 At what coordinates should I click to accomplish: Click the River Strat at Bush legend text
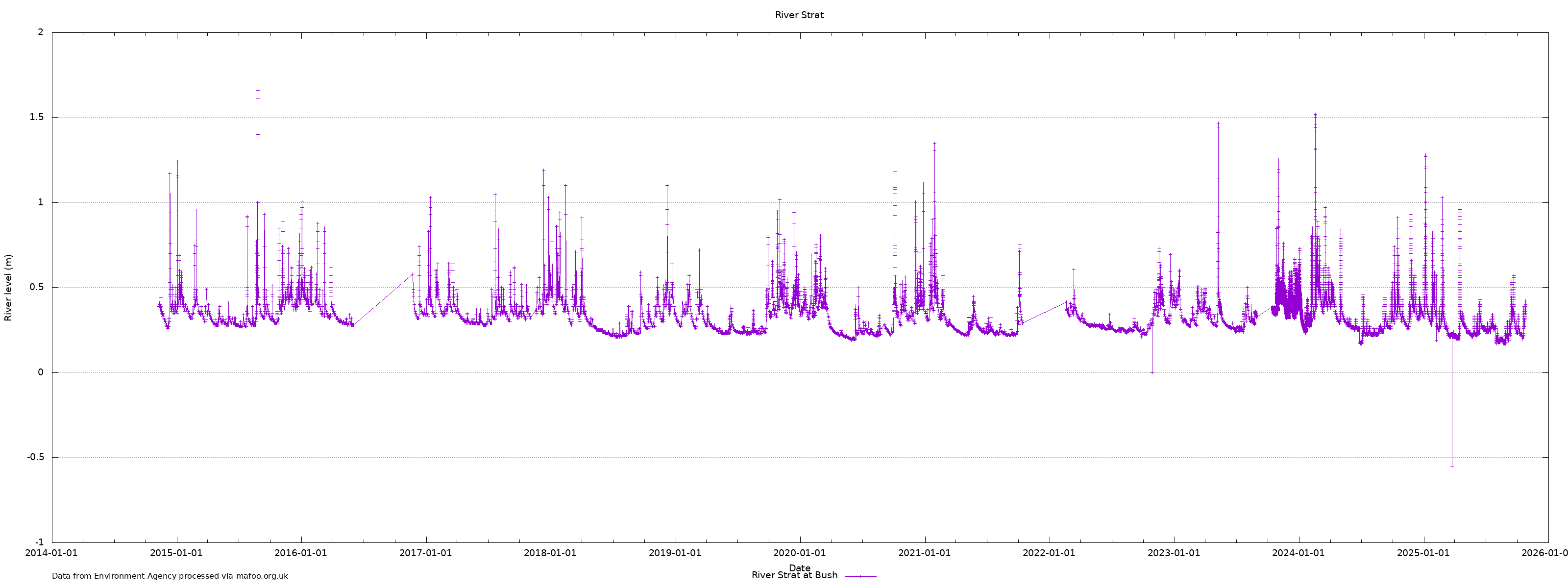click(794, 575)
